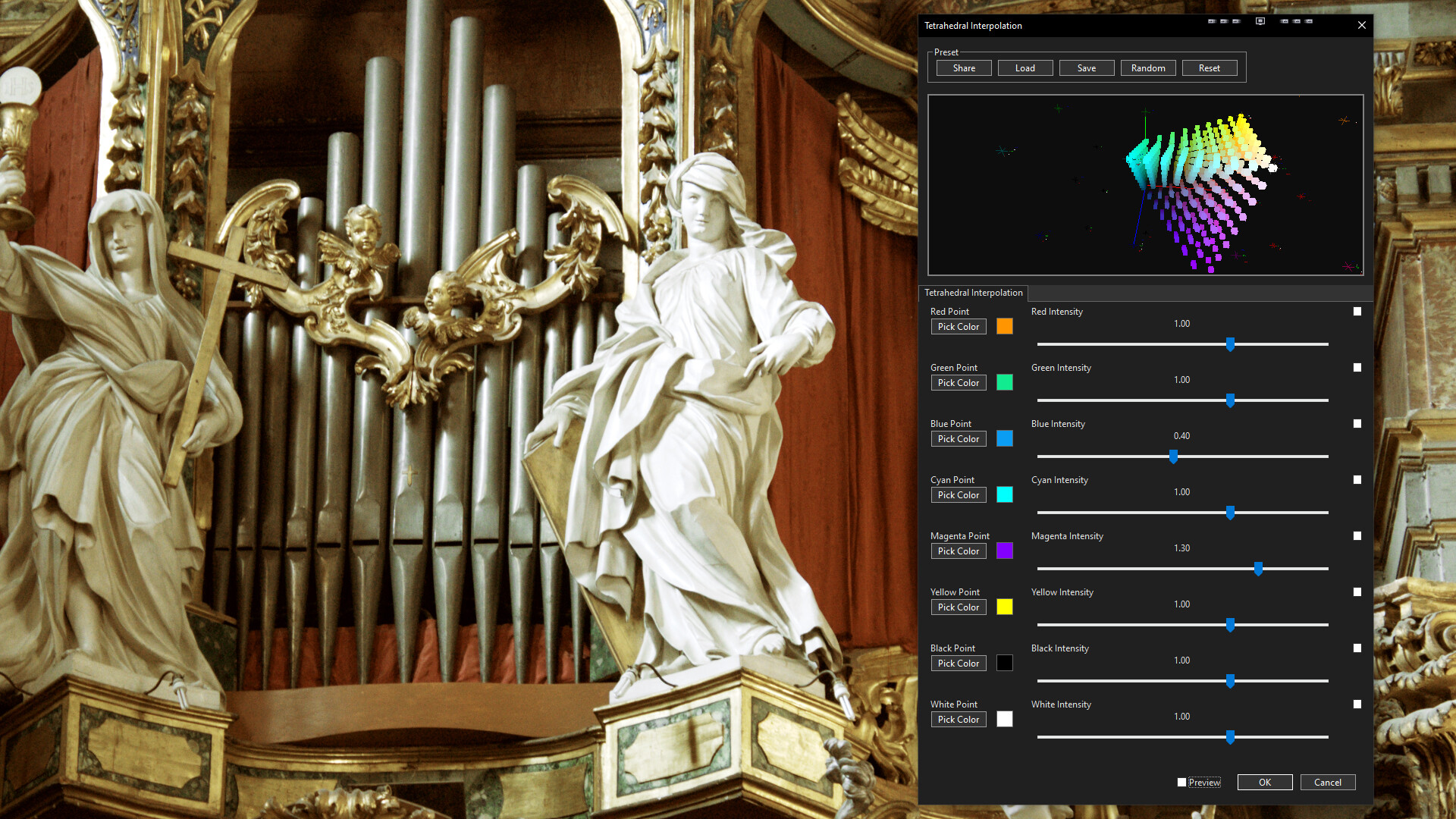1456x819 pixels.
Task: Click Pick Color under Blue Point
Action: pyautogui.click(x=959, y=439)
